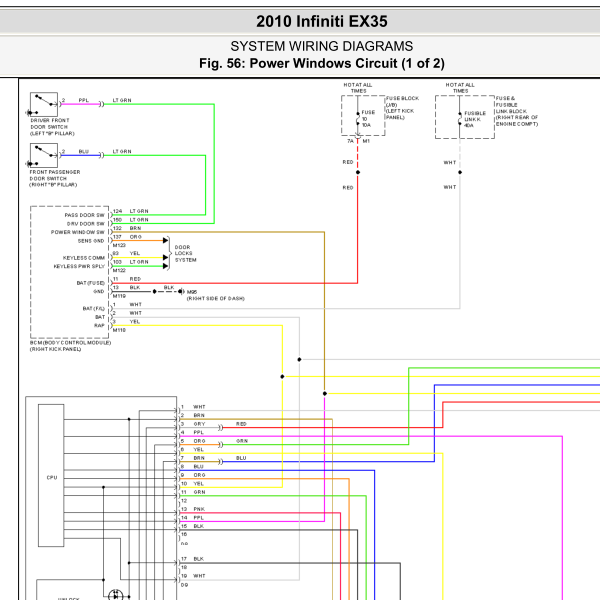Select the 'CPU' block label
600x600 pixels.
pyautogui.click(x=52, y=478)
